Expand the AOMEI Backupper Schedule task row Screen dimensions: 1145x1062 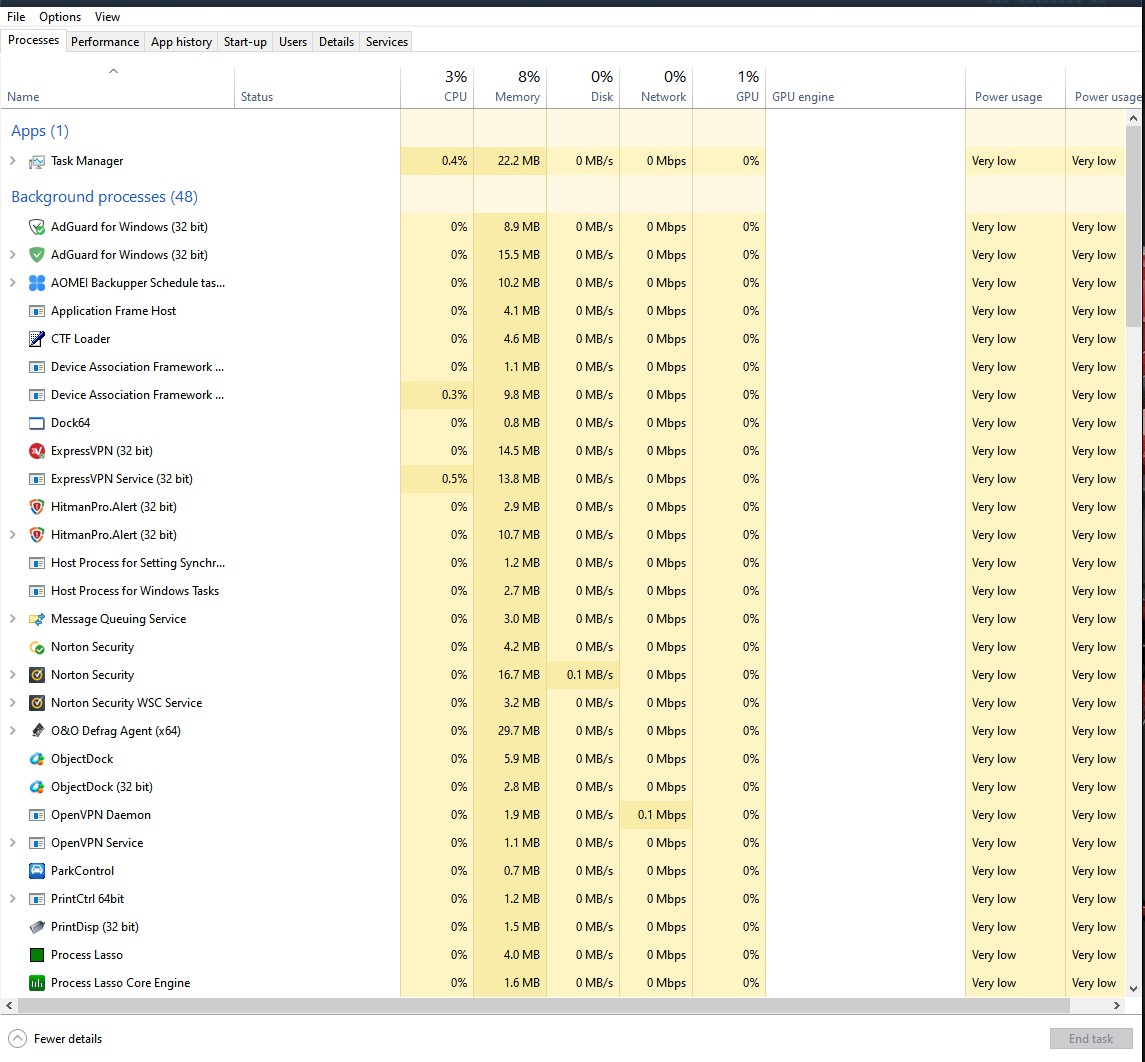(x=12, y=283)
